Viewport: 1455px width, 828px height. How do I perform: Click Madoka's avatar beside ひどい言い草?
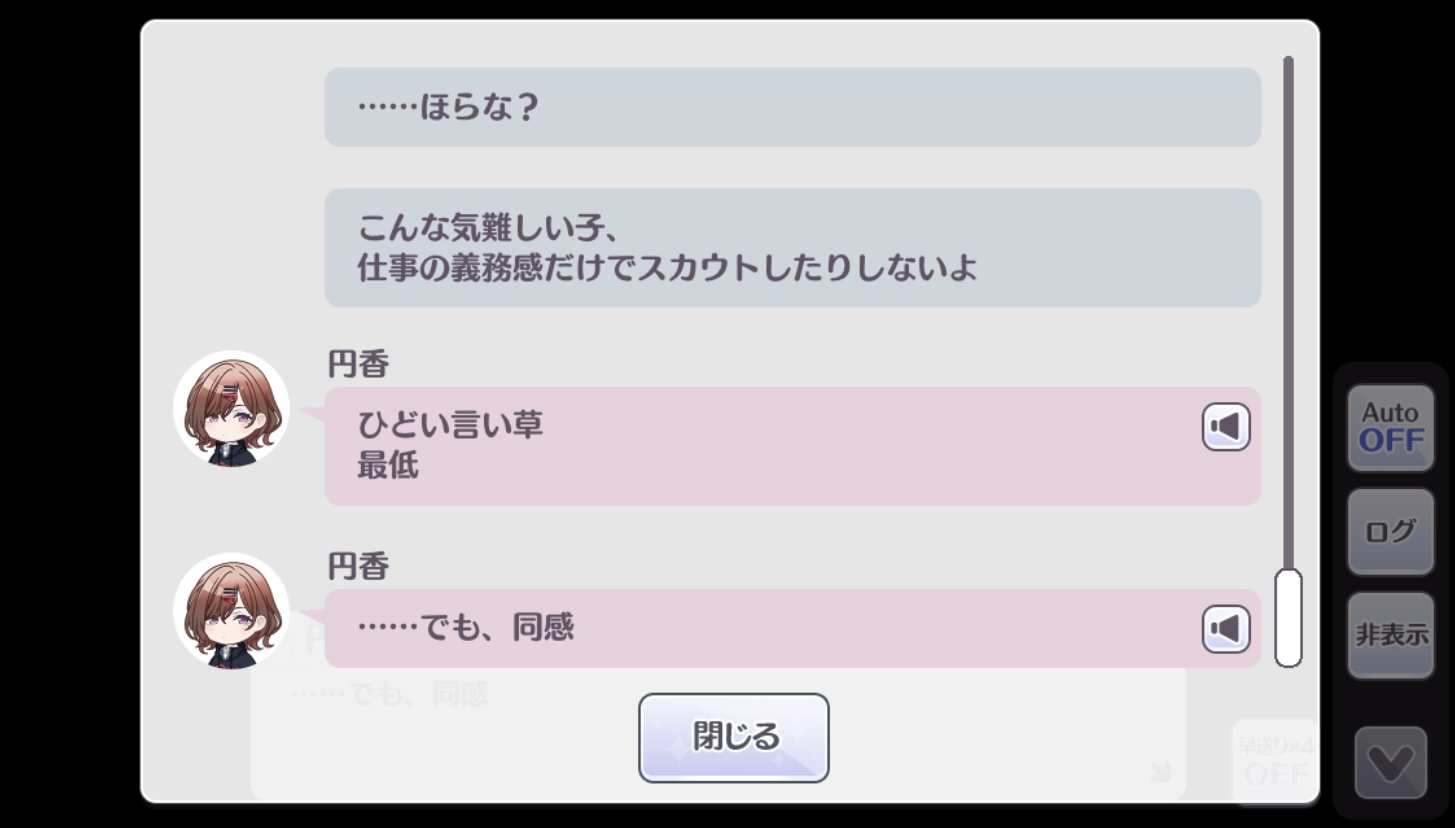pos(231,409)
